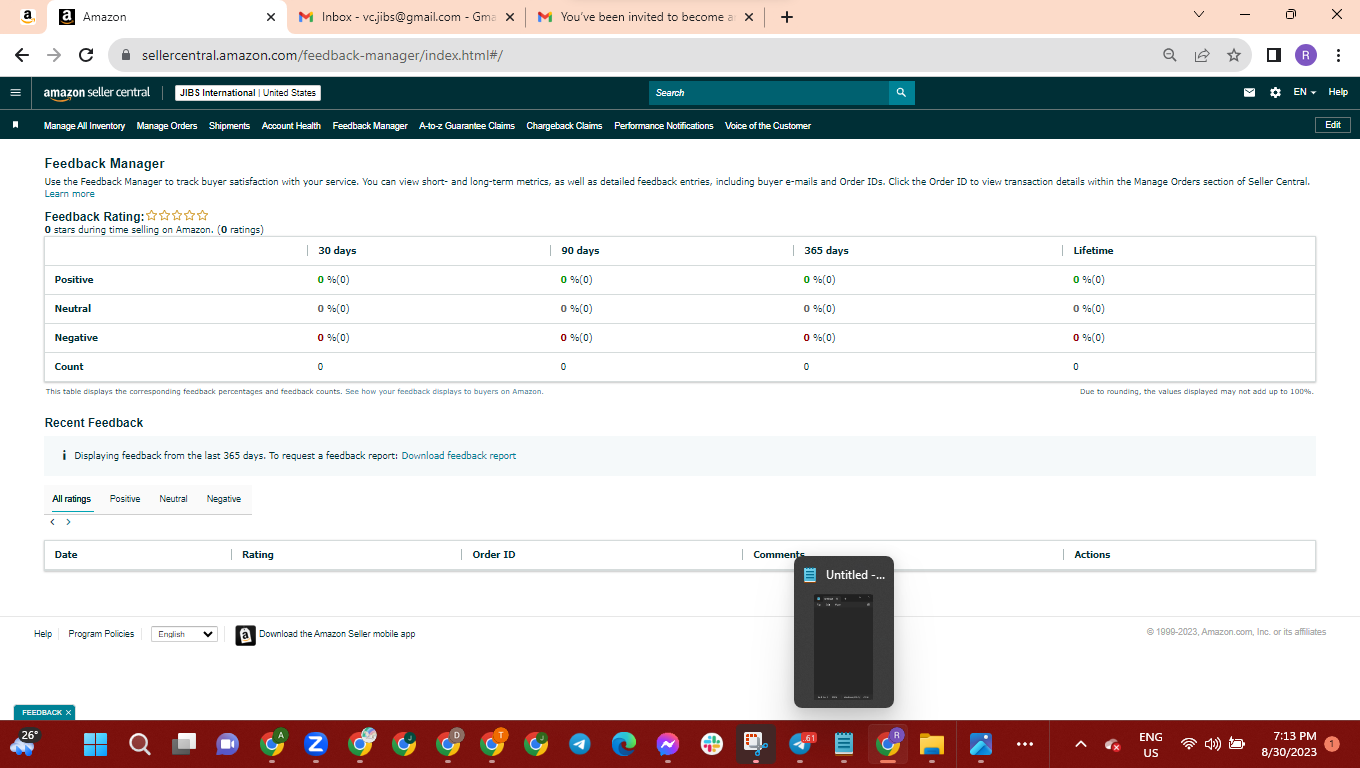Show hidden system tray icons

[x=1080, y=744]
